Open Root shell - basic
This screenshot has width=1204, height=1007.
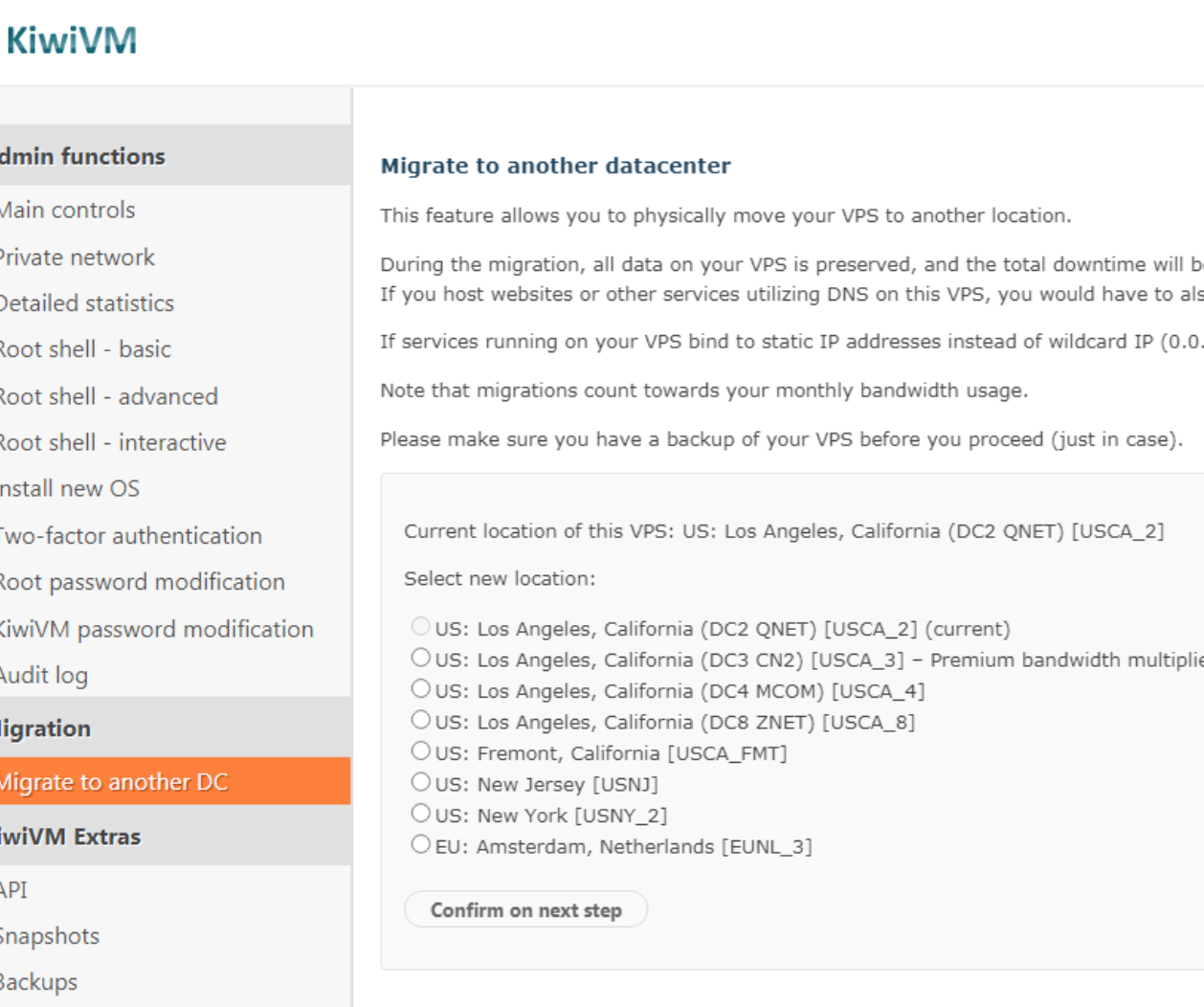click(85, 349)
